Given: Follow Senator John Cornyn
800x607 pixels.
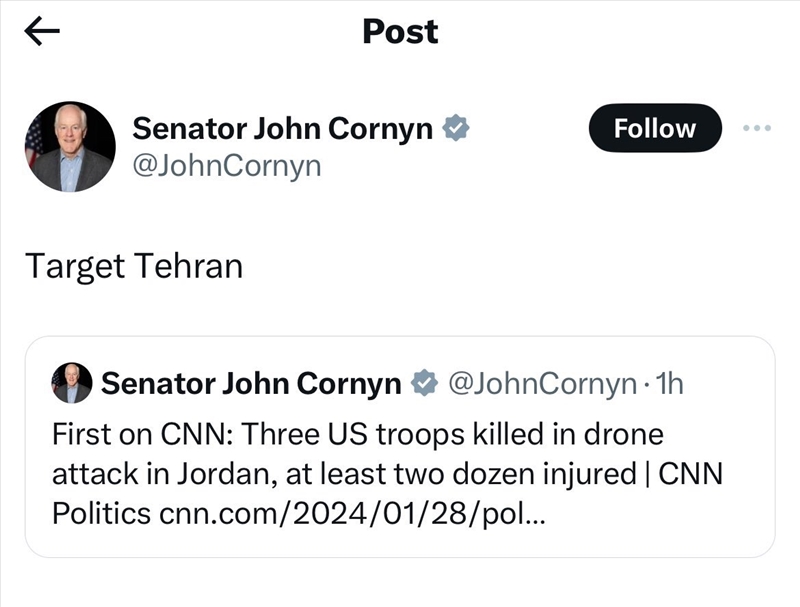Looking at the screenshot, I should tap(654, 128).
